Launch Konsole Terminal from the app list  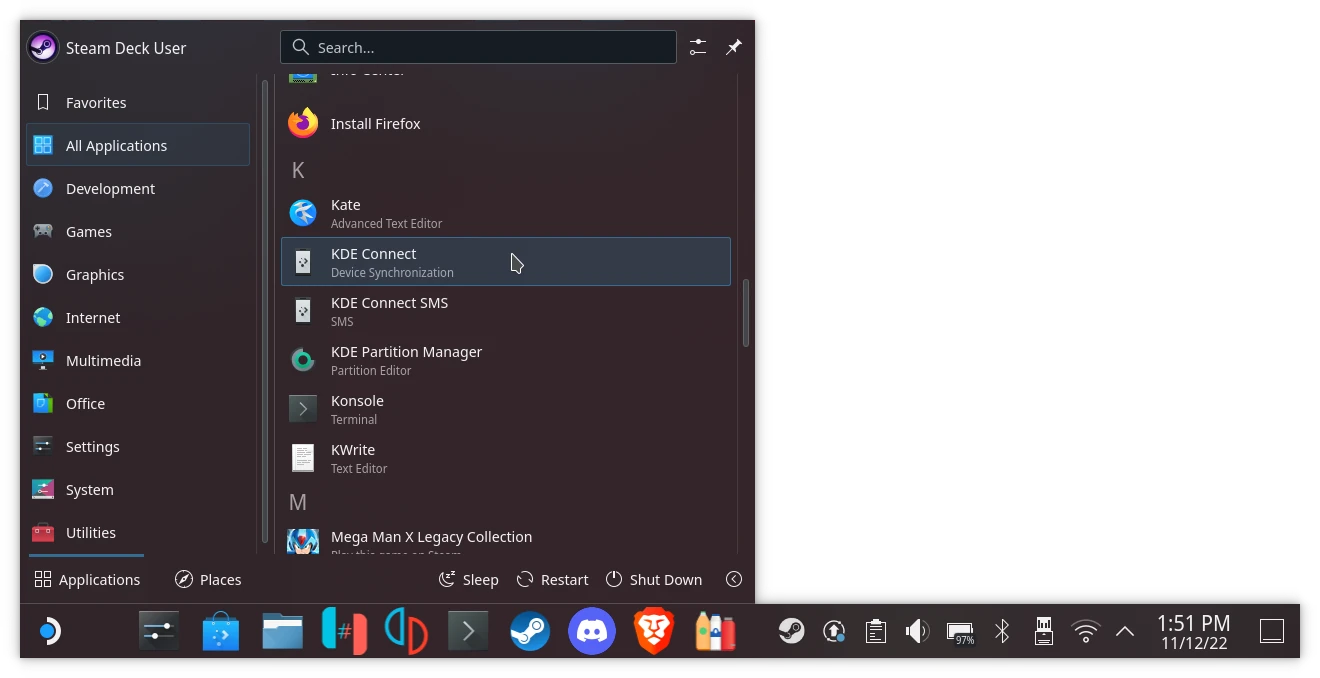[x=506, y=408]
